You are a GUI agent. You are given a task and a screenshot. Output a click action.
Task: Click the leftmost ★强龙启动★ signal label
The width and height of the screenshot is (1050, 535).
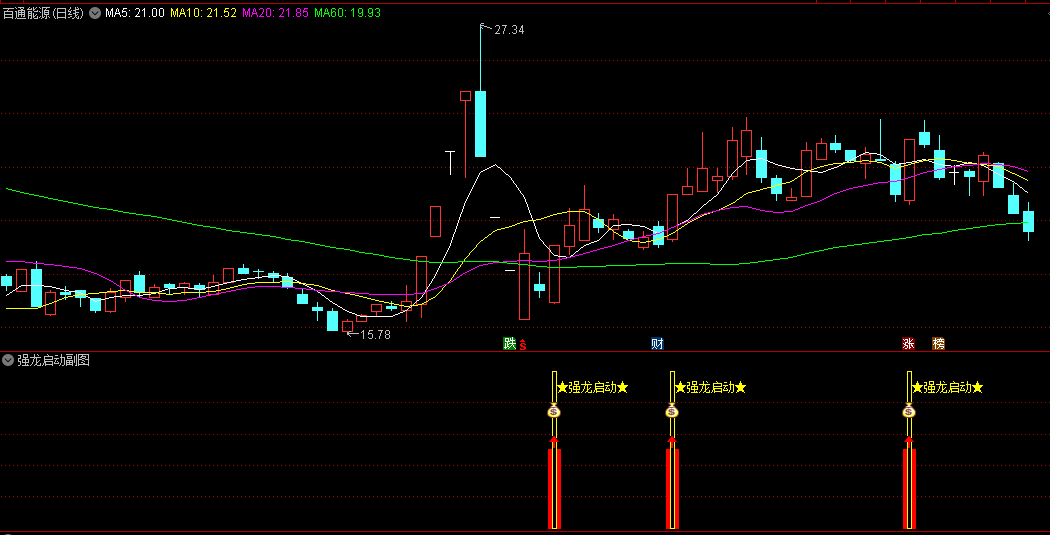(593, 387)
